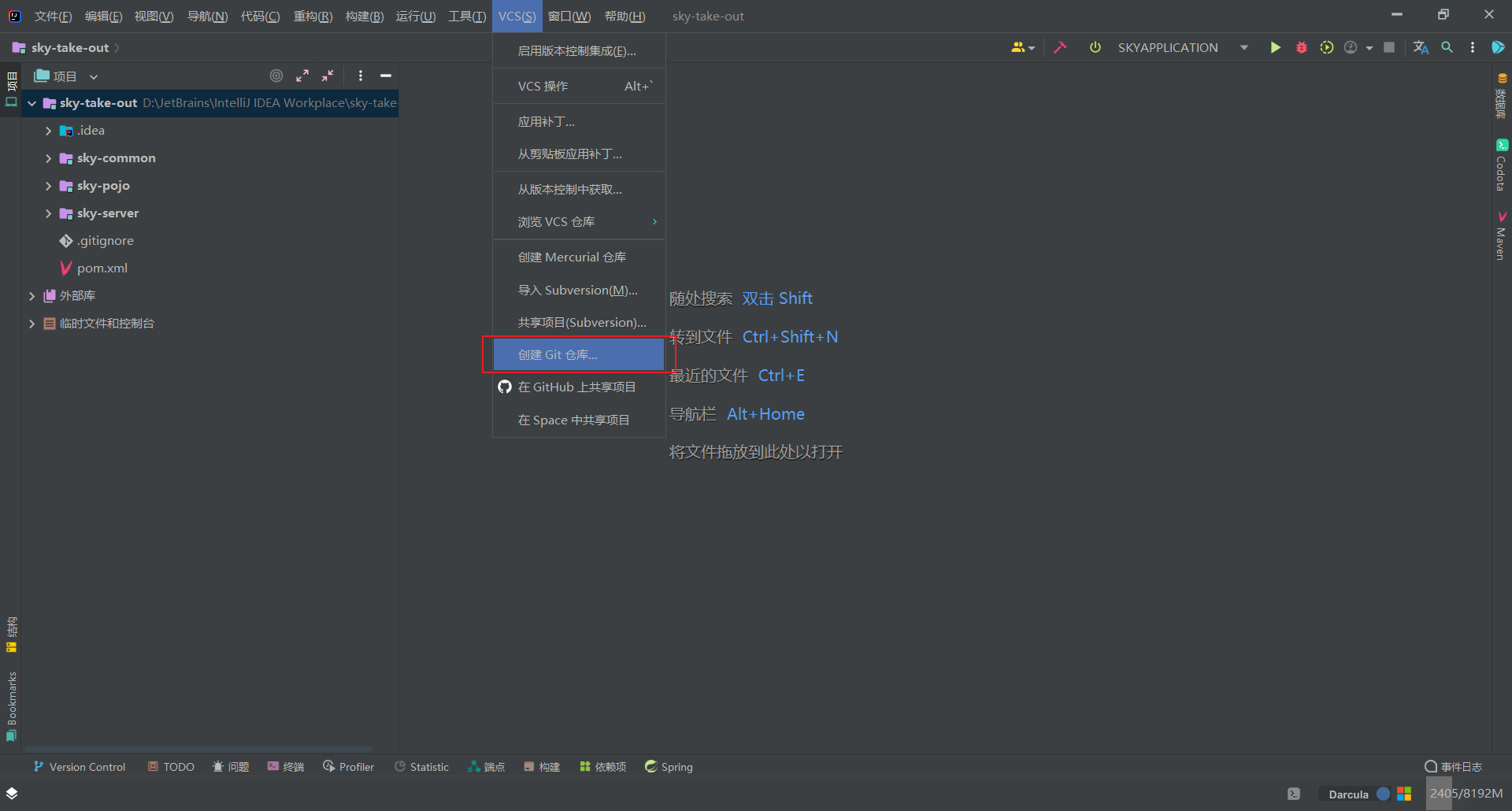Open the Maven side panel
Viewport: 1512px width, 811px height.
tap(1502, 235)
